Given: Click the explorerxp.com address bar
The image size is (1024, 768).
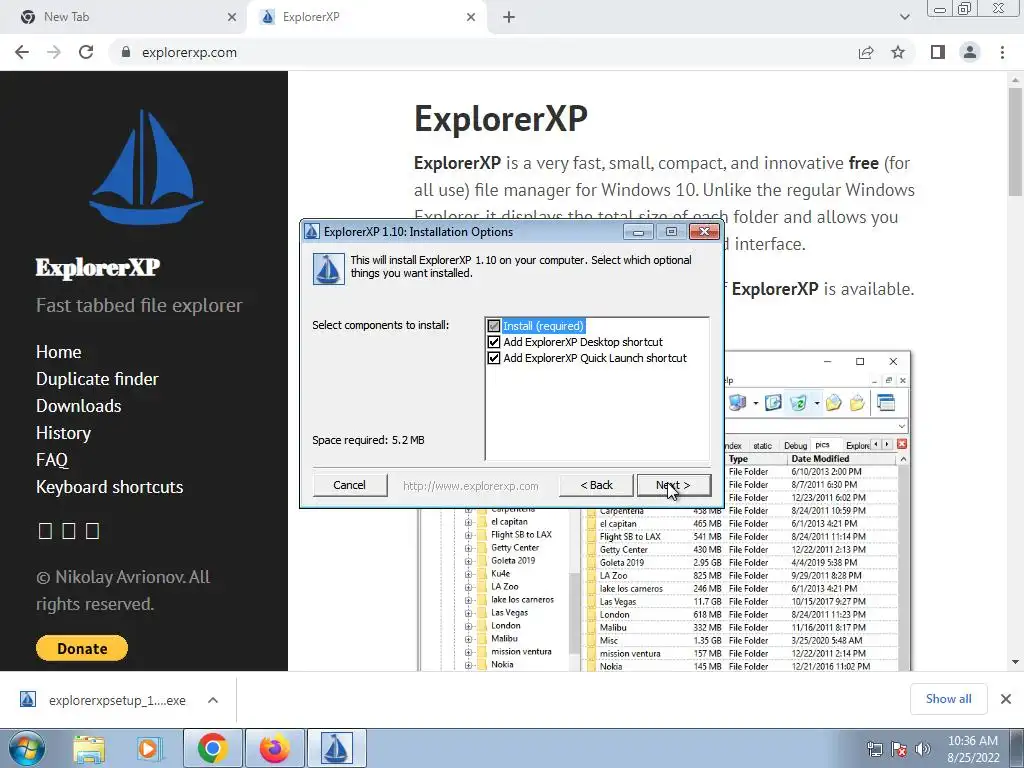Looking at the screenshot, I should (483, 52).
